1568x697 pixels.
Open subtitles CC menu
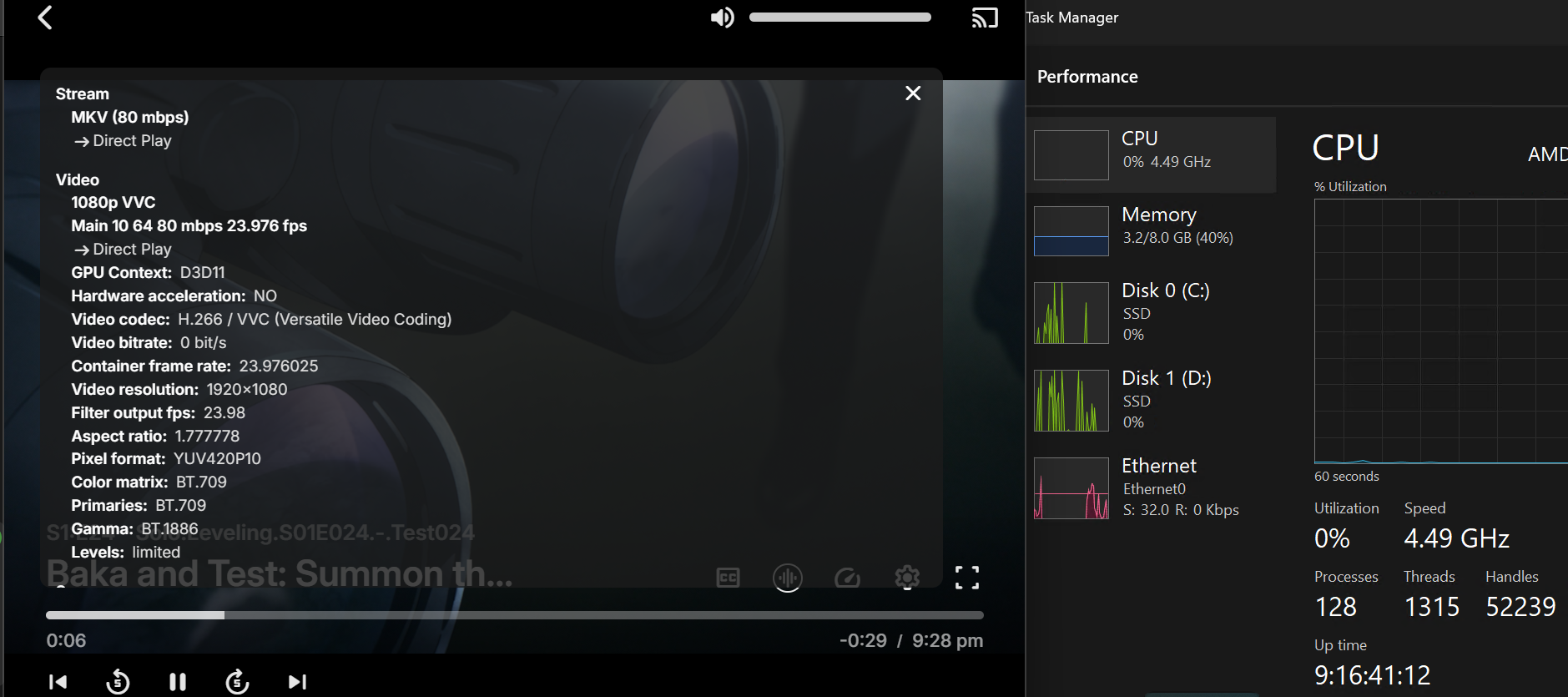point(729,578)
